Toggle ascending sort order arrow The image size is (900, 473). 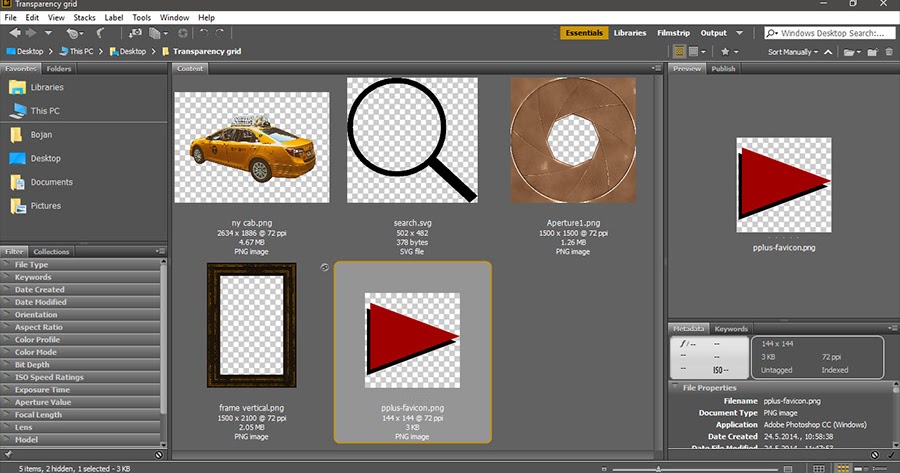click(829, 51)
